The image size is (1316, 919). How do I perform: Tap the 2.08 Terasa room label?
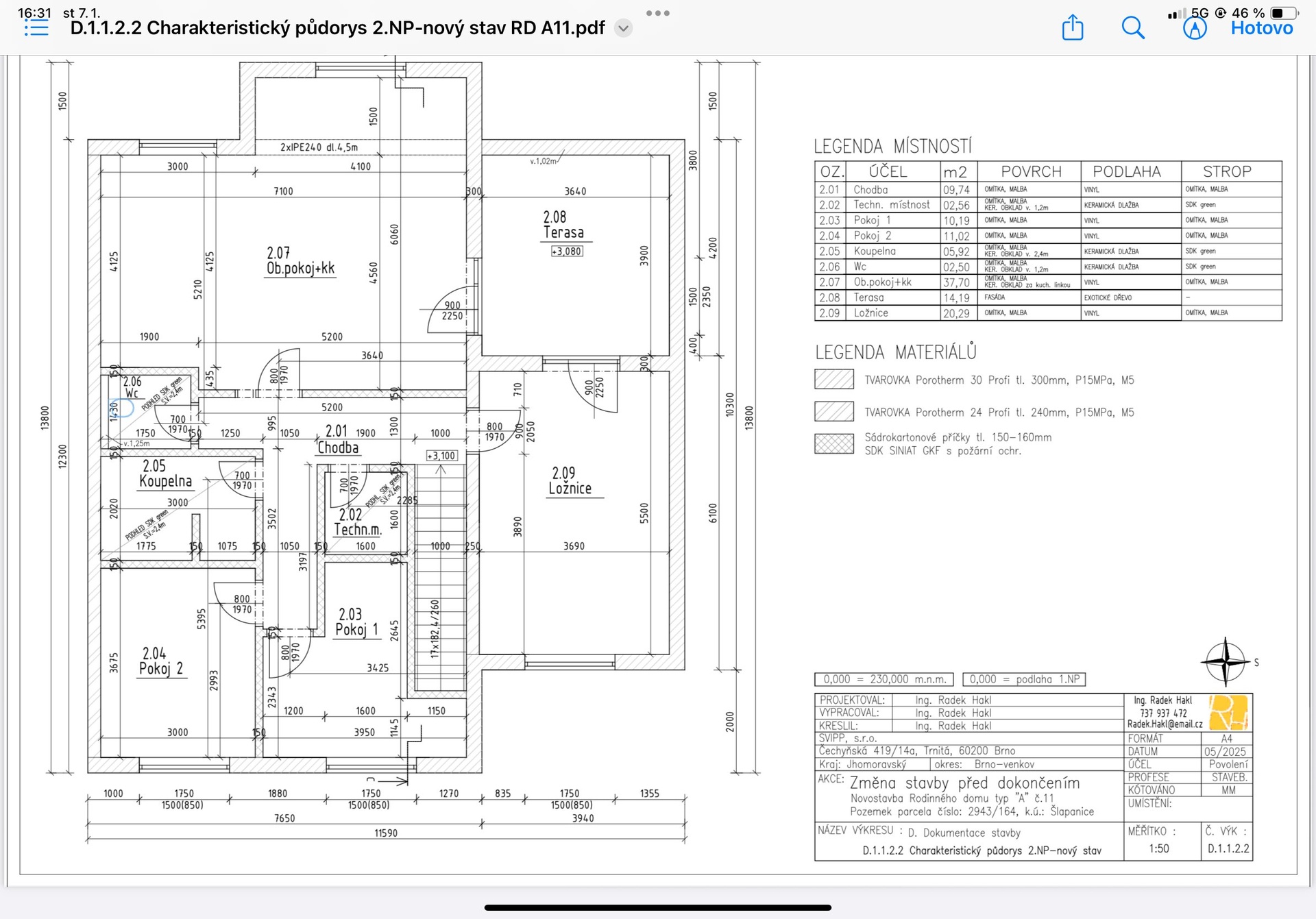pyautogui.click(x=563, y=225)
